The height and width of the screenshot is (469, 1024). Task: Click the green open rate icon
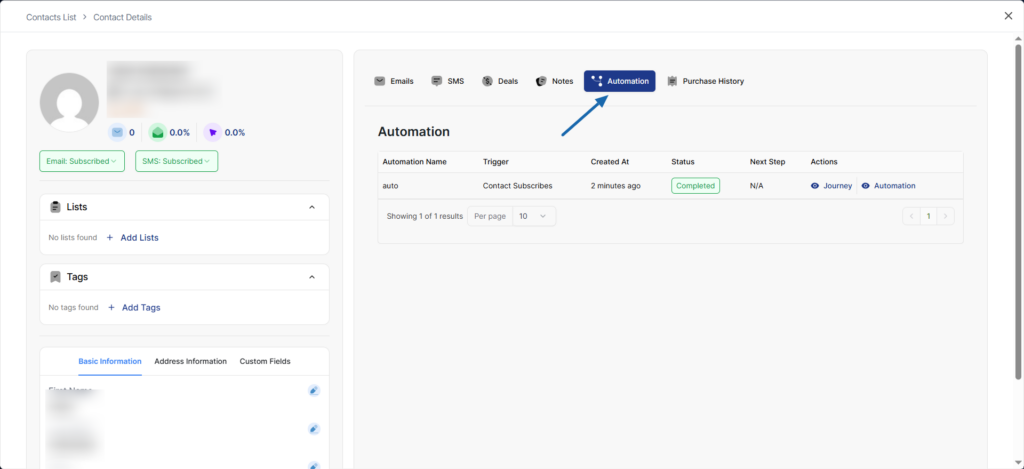[x=158, y=132]
